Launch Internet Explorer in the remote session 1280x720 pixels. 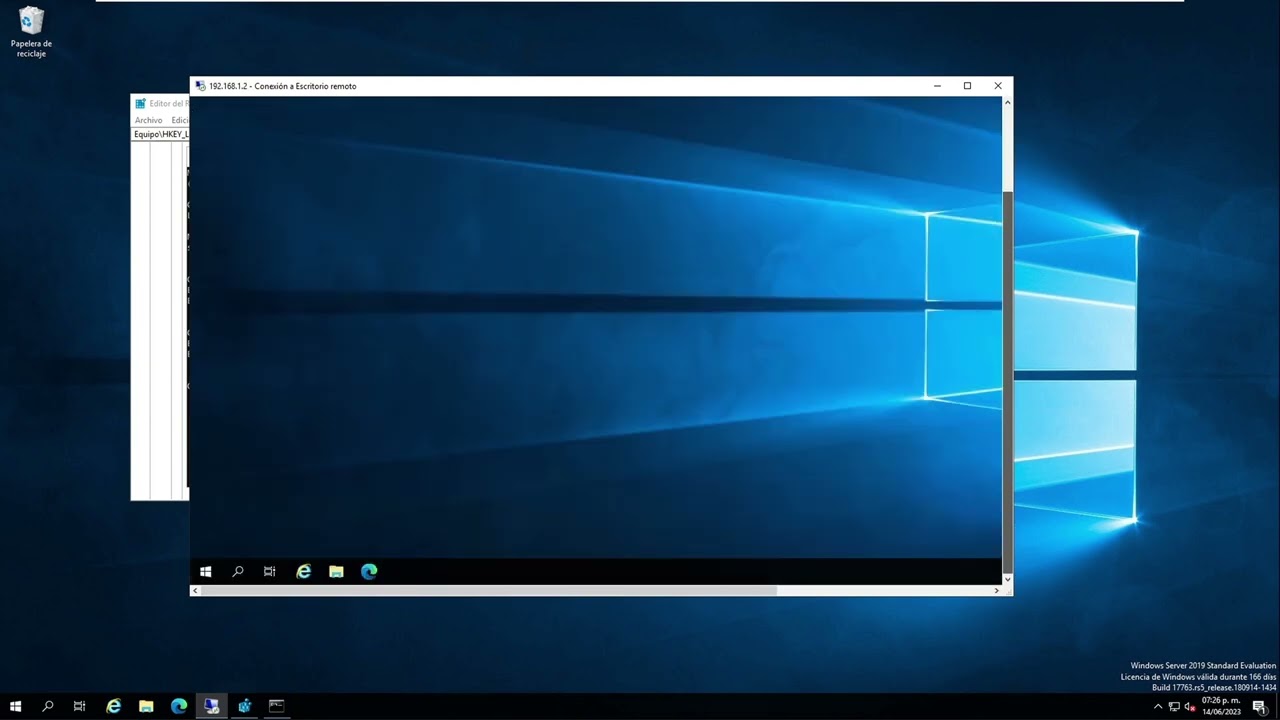(304, 571)
